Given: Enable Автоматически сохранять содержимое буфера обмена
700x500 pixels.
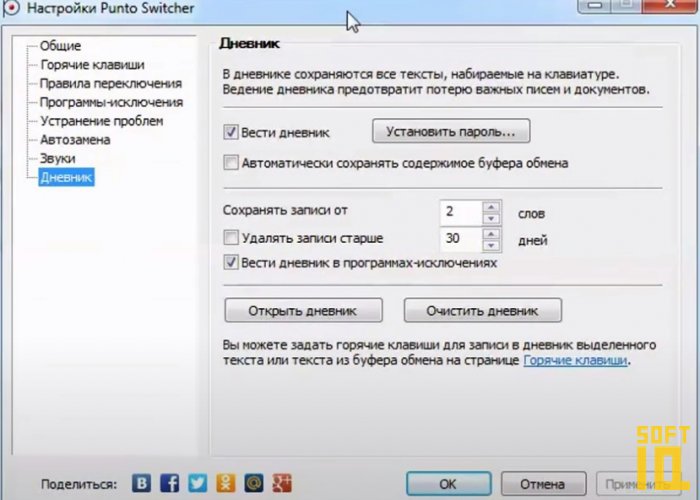Looking at the screenshot, I should [231, 162].
